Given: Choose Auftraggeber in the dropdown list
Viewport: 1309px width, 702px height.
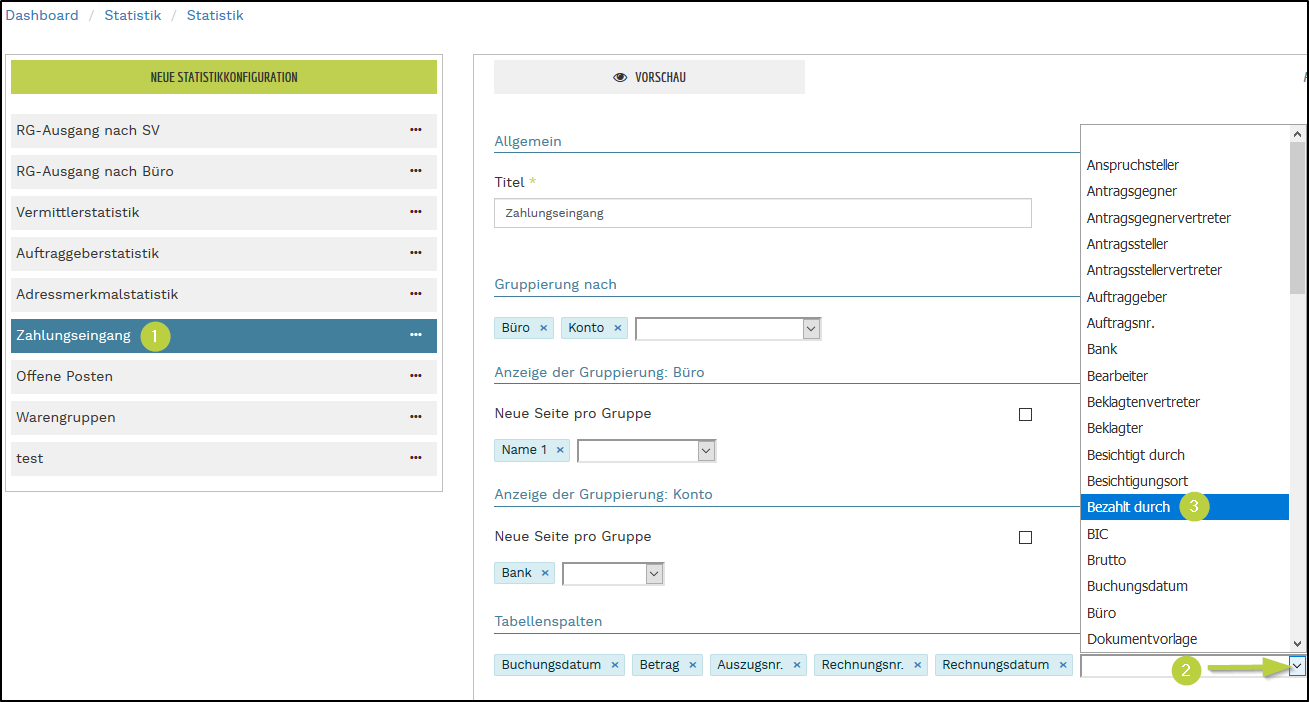Looking at the screenshot, I should click(x=1126, y=297).
